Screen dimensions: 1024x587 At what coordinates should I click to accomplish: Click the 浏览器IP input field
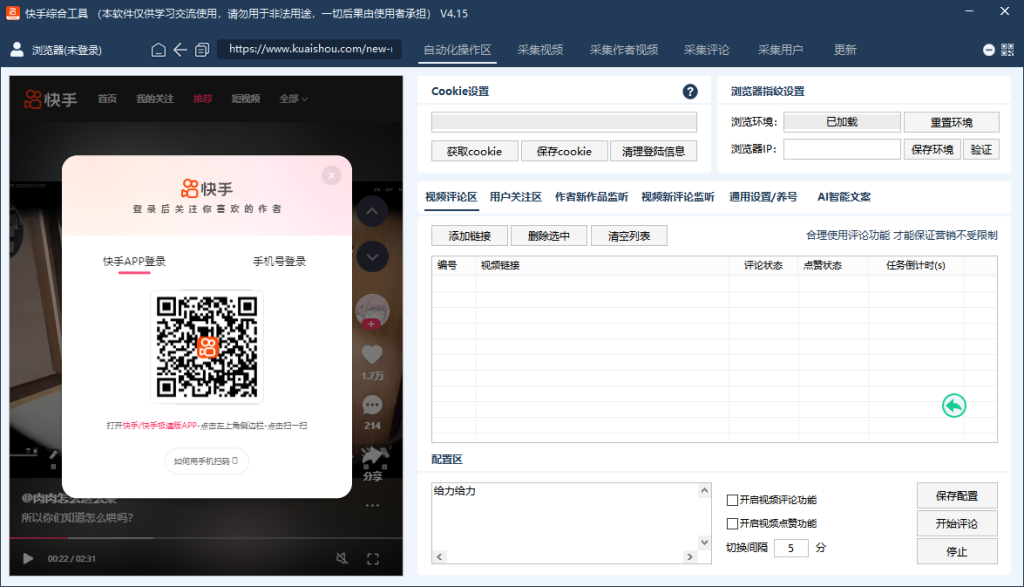pyautogui.click(x=842, y=150)
